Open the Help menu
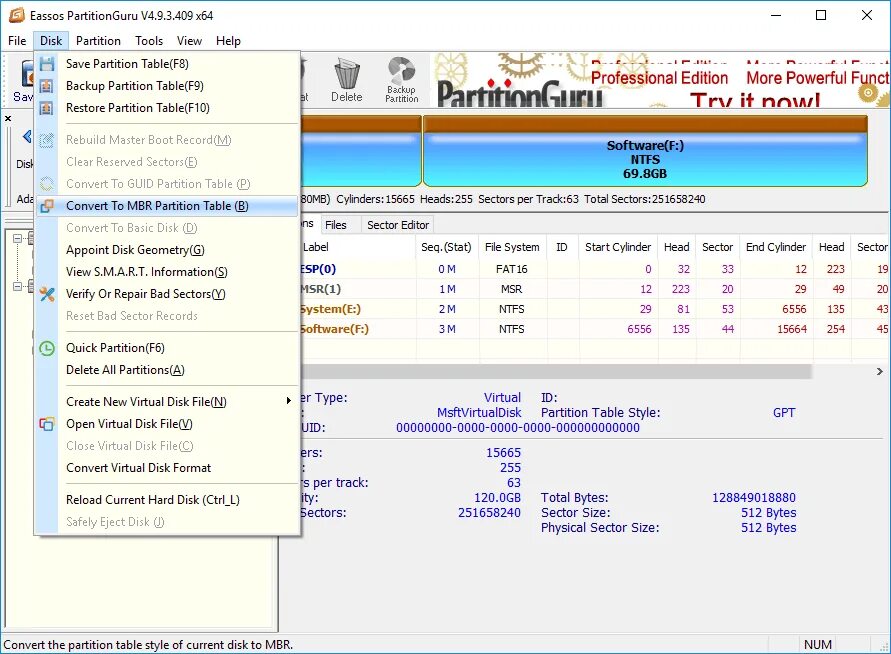Viewport: 891px width, 654px height. [228, 41]
